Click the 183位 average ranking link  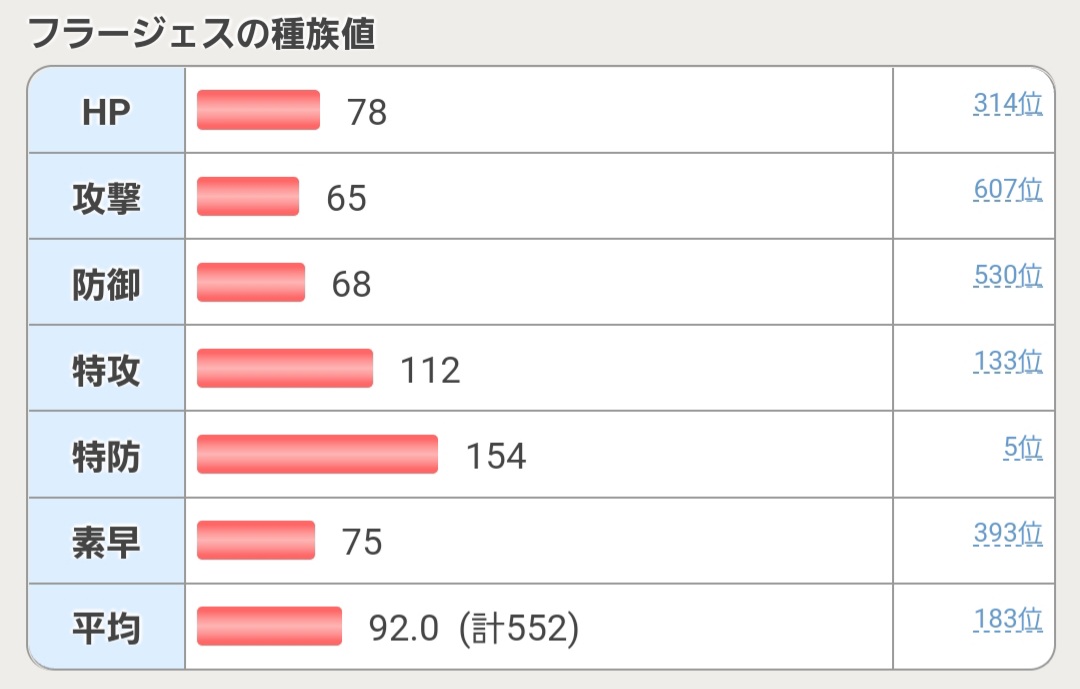(x=1007, y=620)
